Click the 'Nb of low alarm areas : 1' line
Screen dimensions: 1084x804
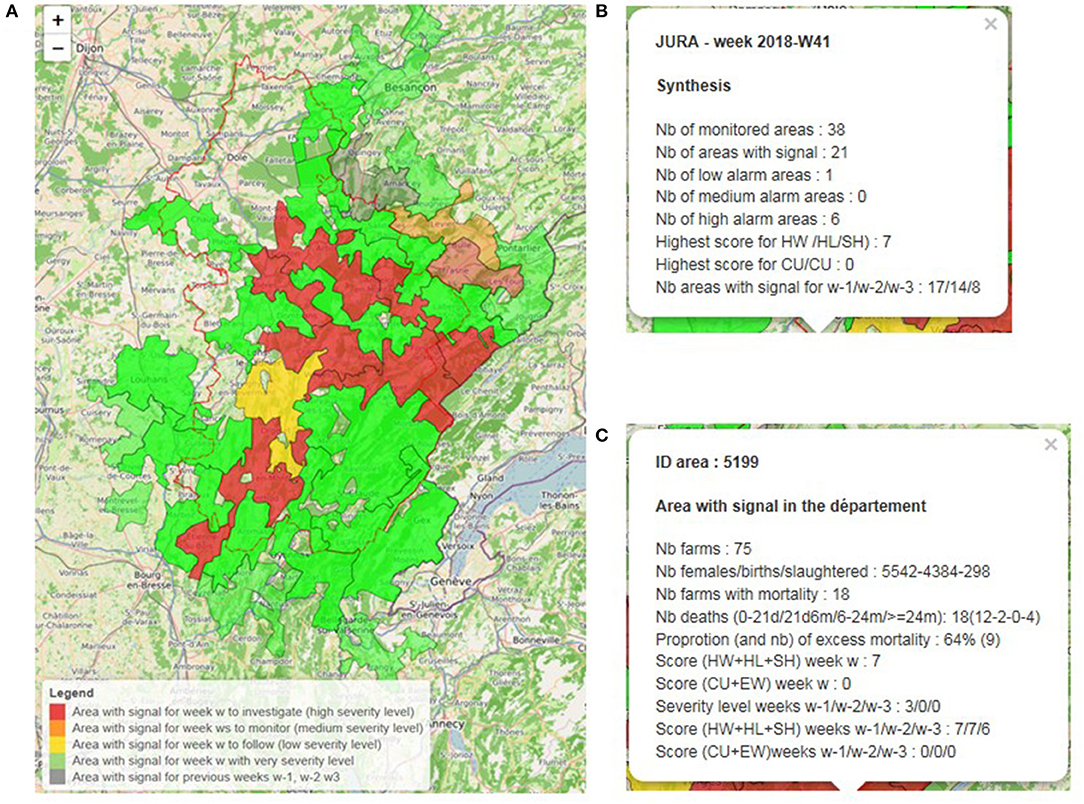[744, 175]
